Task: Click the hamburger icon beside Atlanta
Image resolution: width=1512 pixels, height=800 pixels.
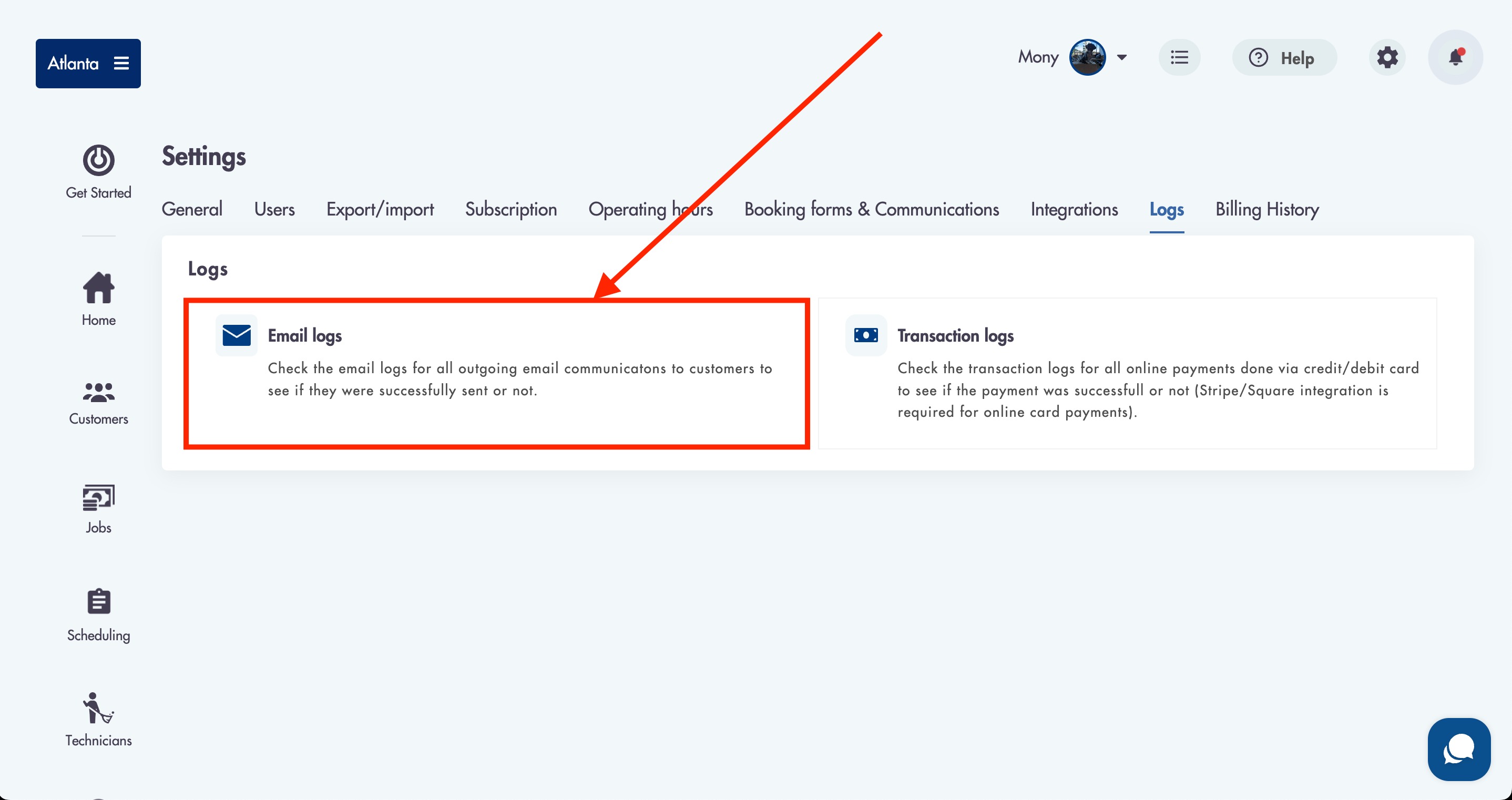Action: pyautogui.click(x=121, y=64)
